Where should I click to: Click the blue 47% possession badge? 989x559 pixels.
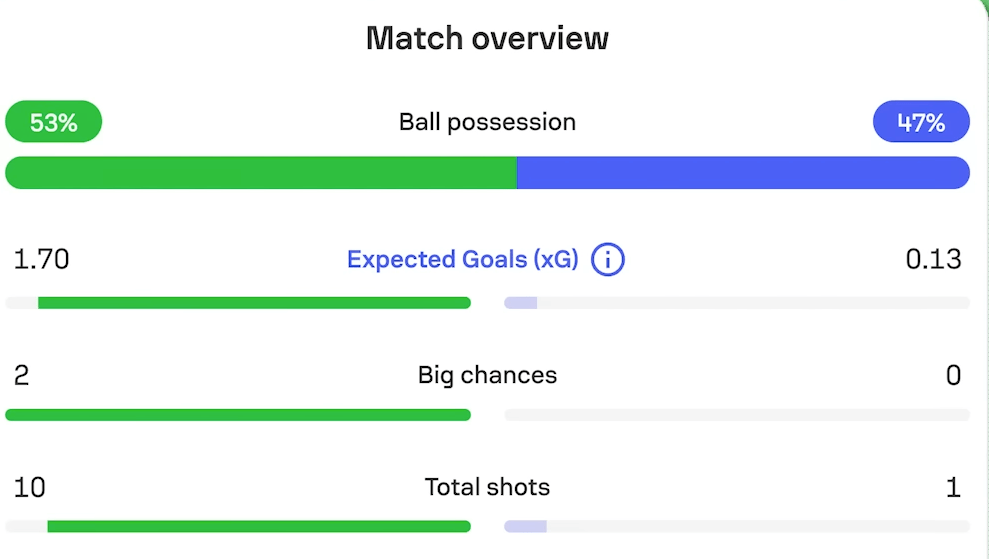click(921, 123)
